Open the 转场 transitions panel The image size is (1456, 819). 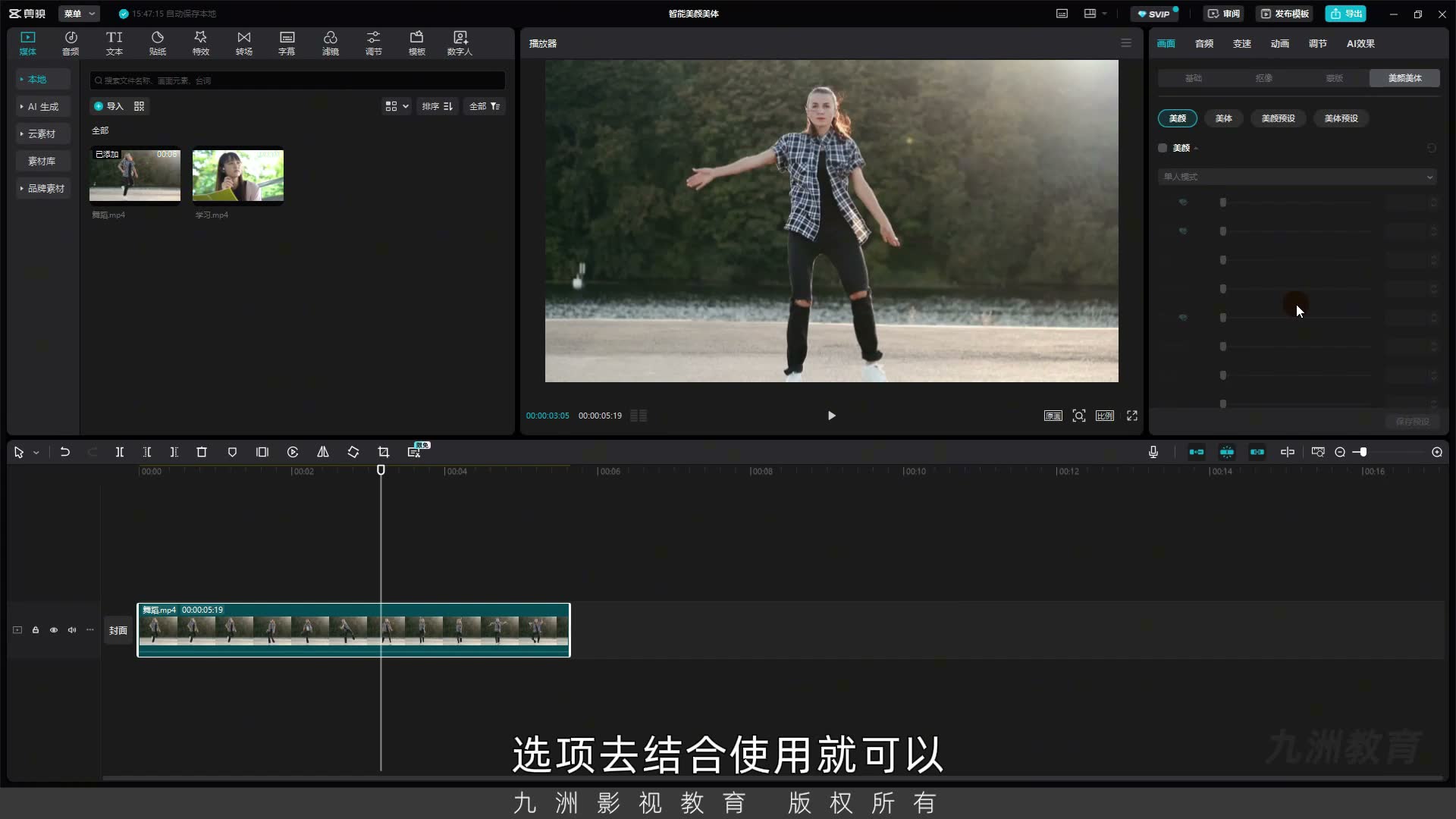(243, 43)
